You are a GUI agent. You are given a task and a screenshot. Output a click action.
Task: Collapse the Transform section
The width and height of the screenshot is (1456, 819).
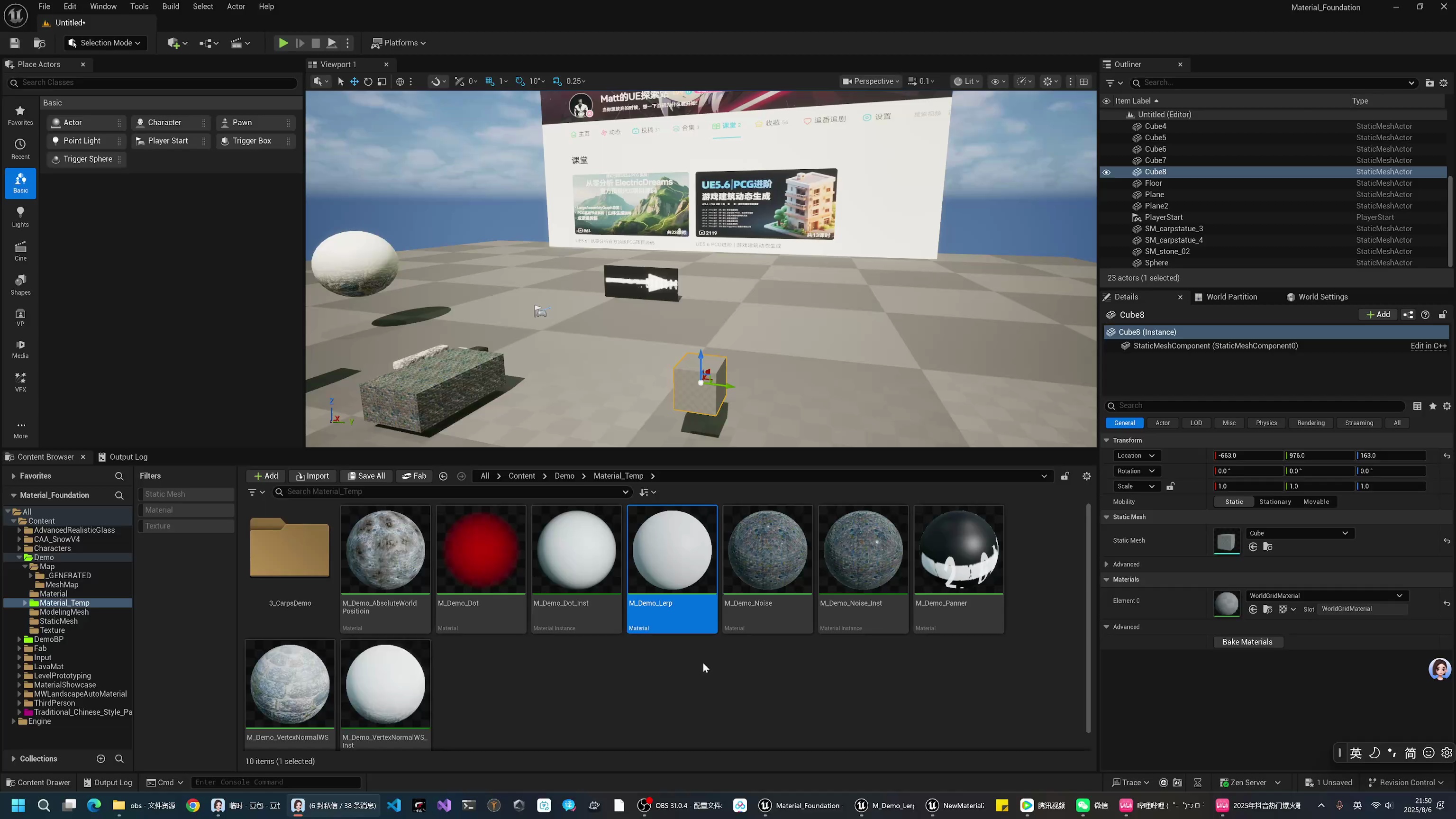(x=1106, y=440)
